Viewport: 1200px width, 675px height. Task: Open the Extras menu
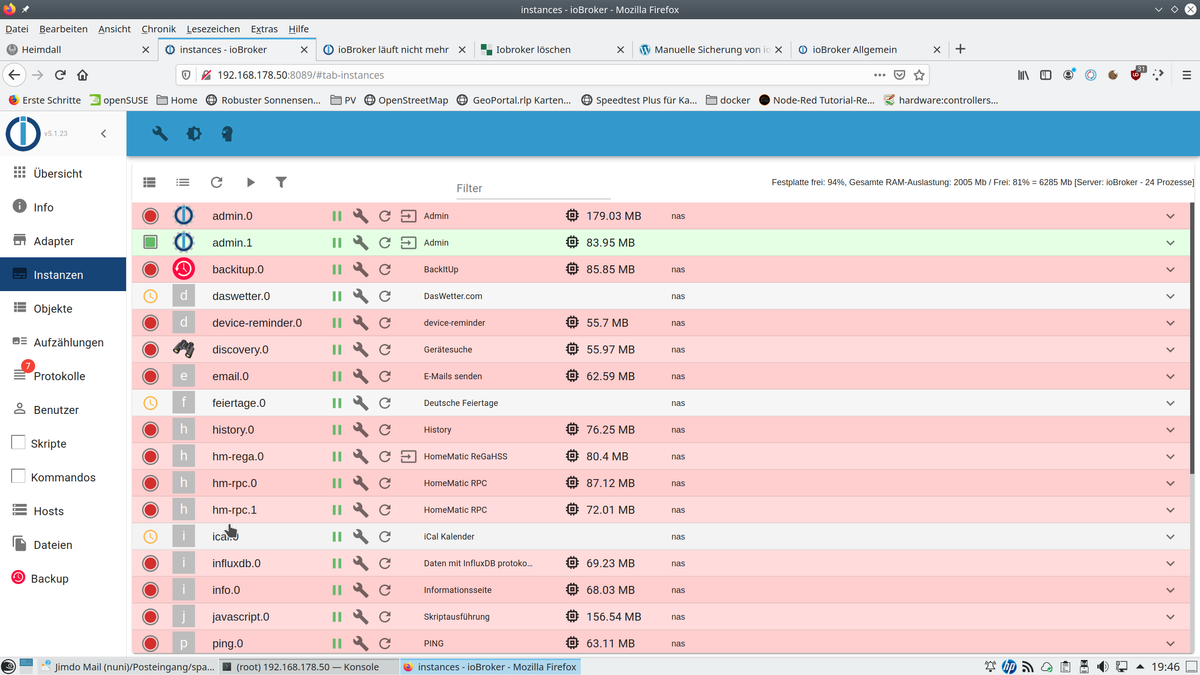264,29
